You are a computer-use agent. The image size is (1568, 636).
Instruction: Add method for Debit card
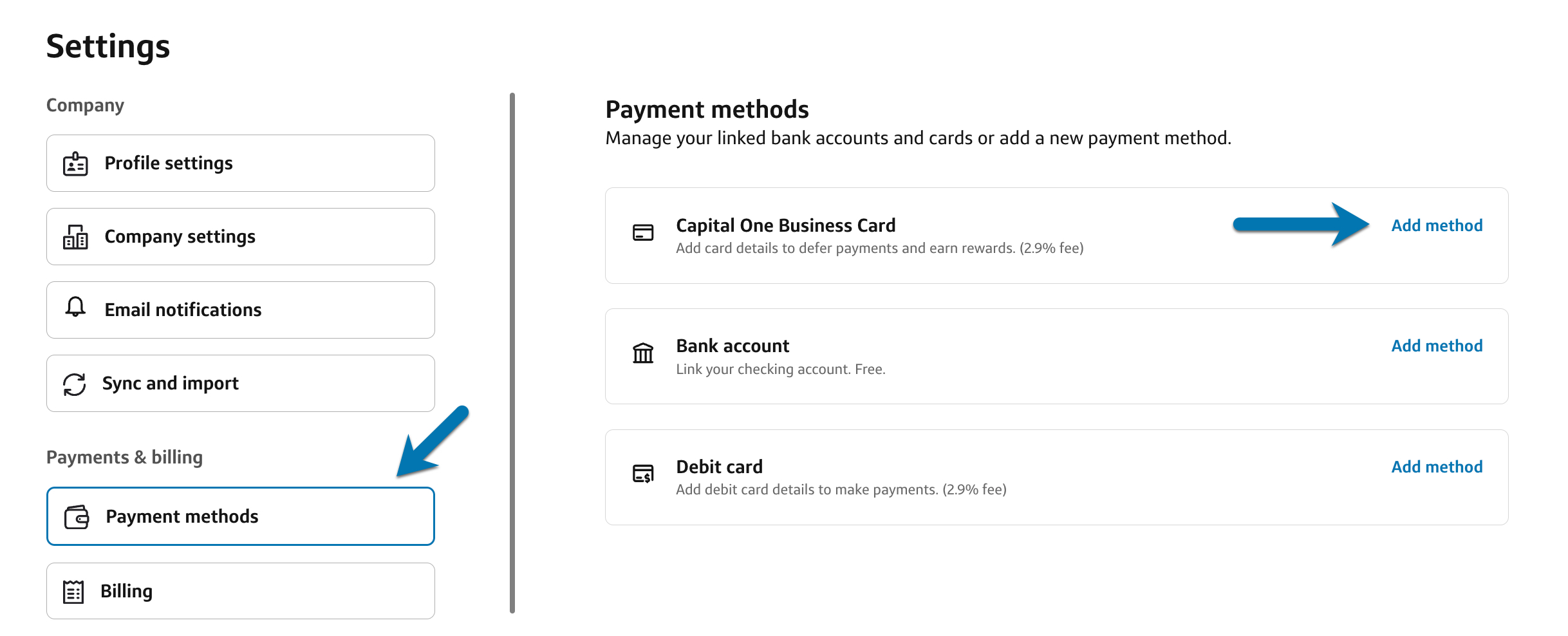click(1437, 467)
